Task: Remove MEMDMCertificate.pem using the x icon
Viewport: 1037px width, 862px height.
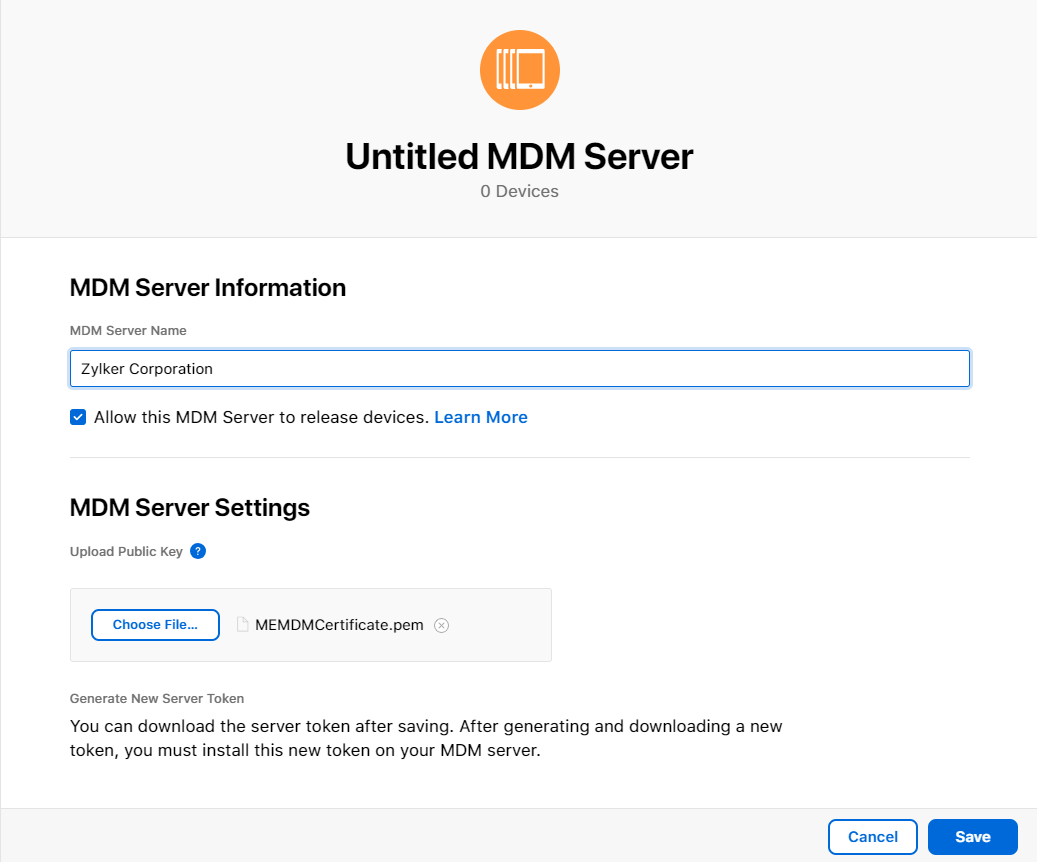Action: pyautogui.click(x=442, y=624)
